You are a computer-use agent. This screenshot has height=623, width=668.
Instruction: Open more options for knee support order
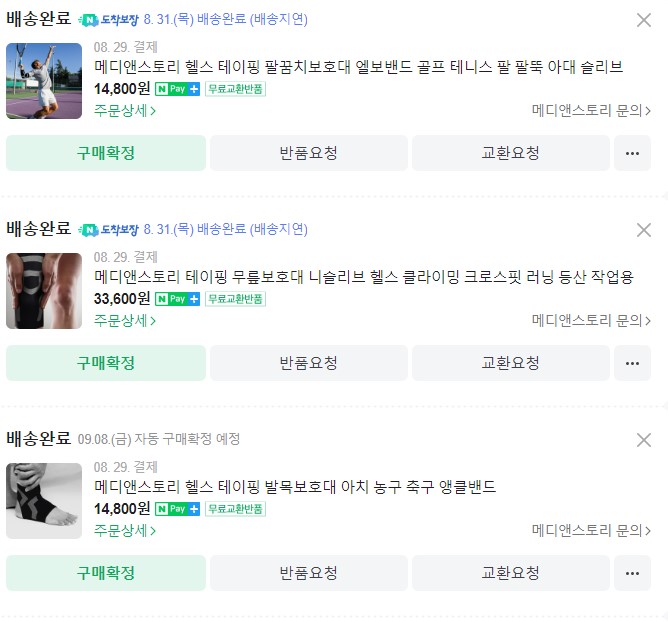tap(632, 363)
